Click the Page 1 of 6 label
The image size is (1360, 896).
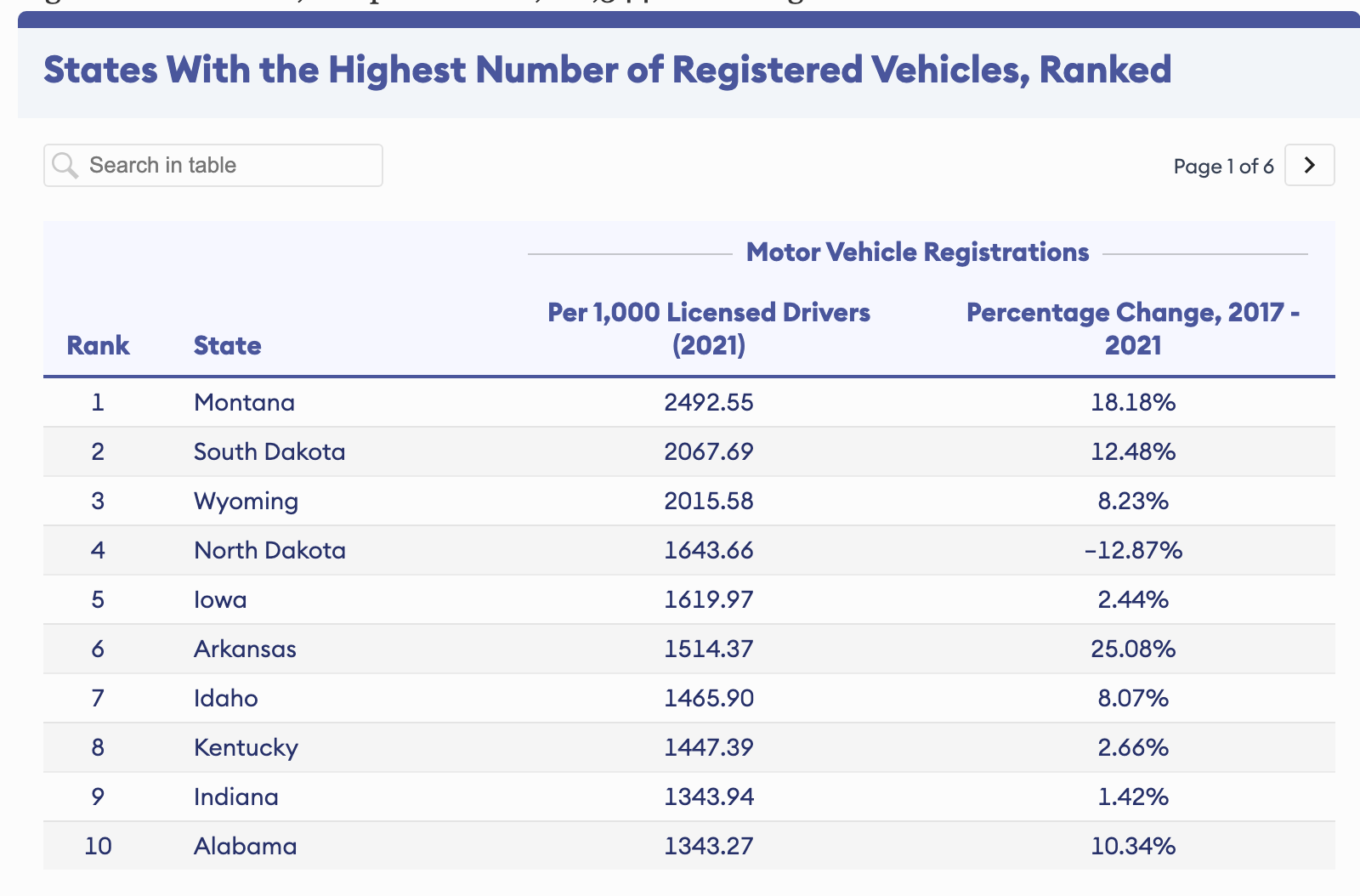point(1223,166)
